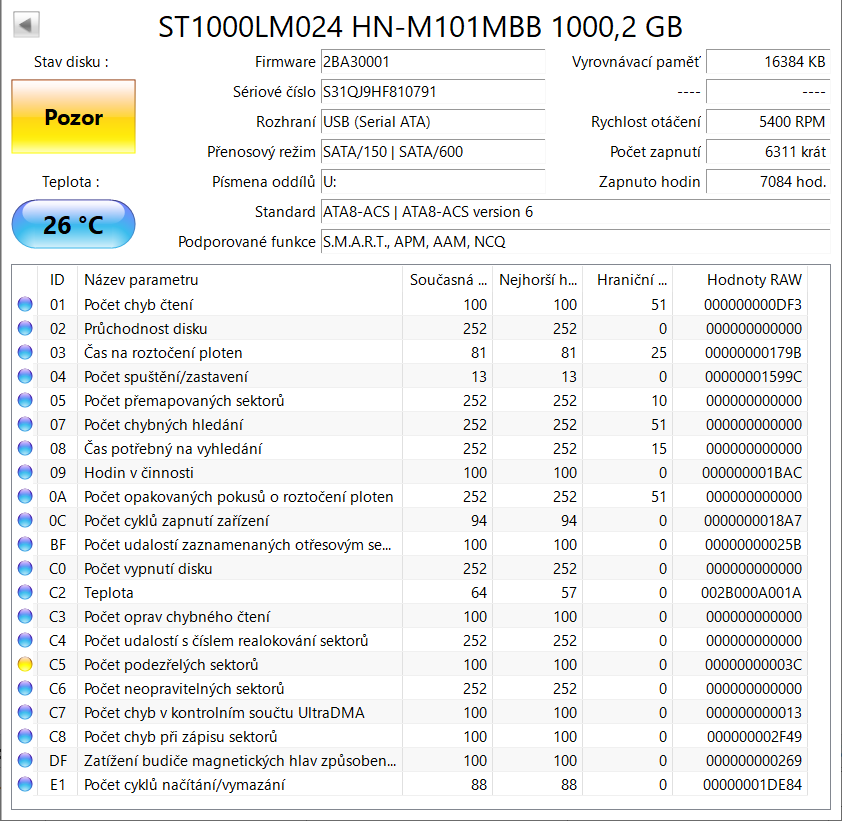Click the Zapnuto hodin value 7084 hod.
Image resolution: width=842 pixels, height=821 pixels.
(767, 182)
